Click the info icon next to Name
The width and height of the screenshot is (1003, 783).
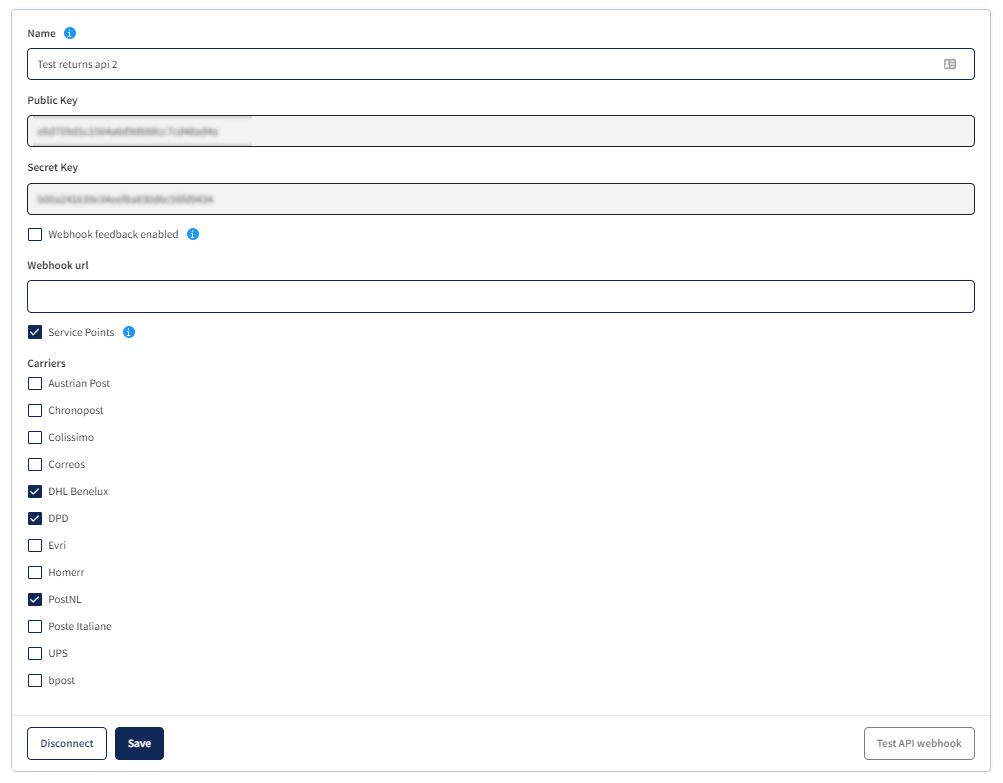point(70,33)
